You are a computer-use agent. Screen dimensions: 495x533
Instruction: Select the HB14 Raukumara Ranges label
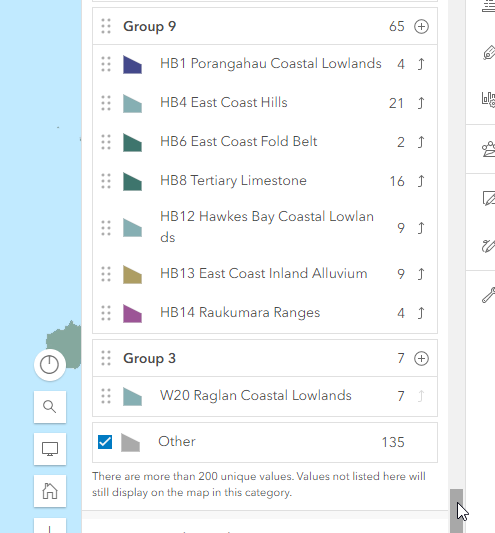pos(240,313)
